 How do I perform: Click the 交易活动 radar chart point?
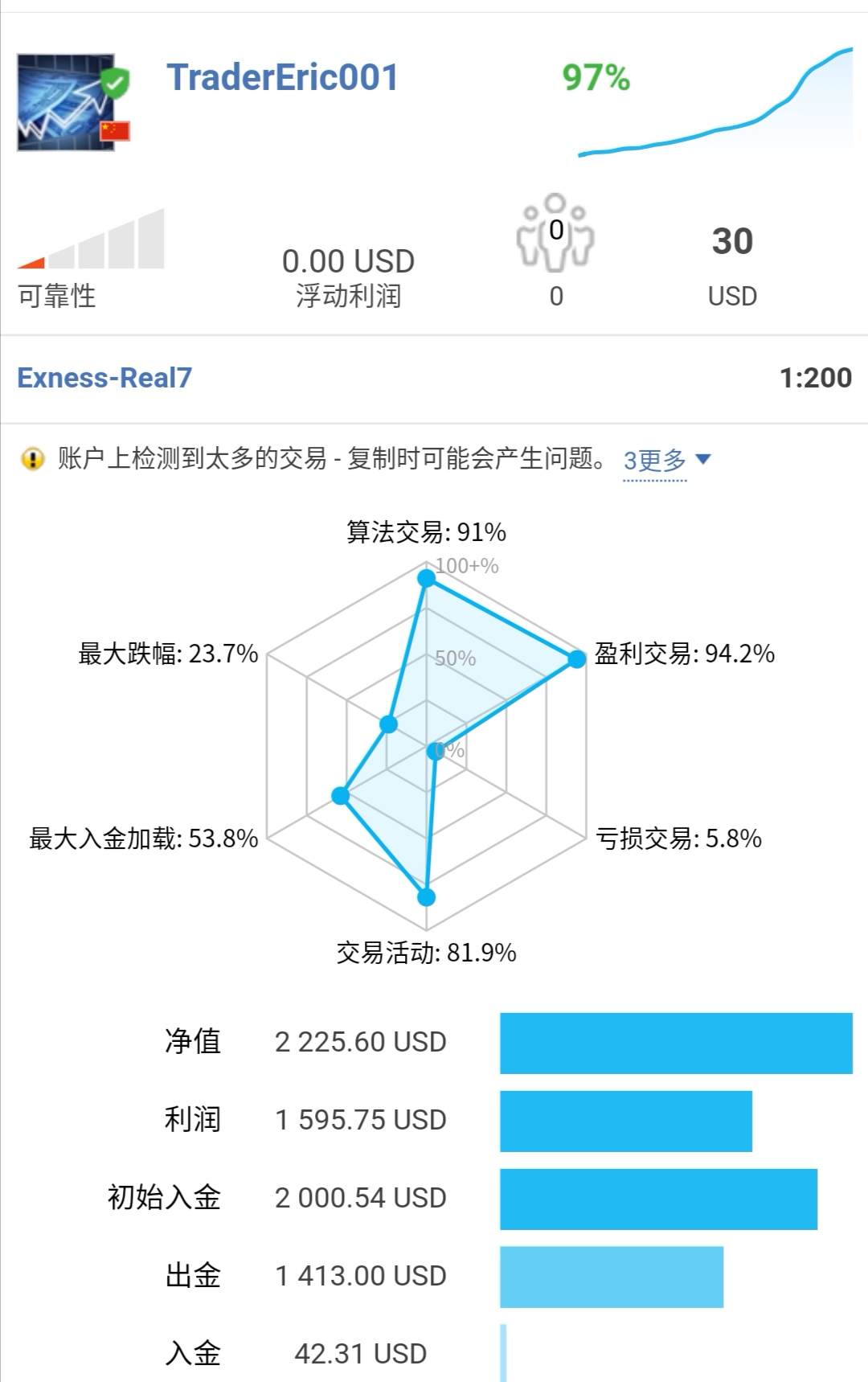tap(427, 897)
